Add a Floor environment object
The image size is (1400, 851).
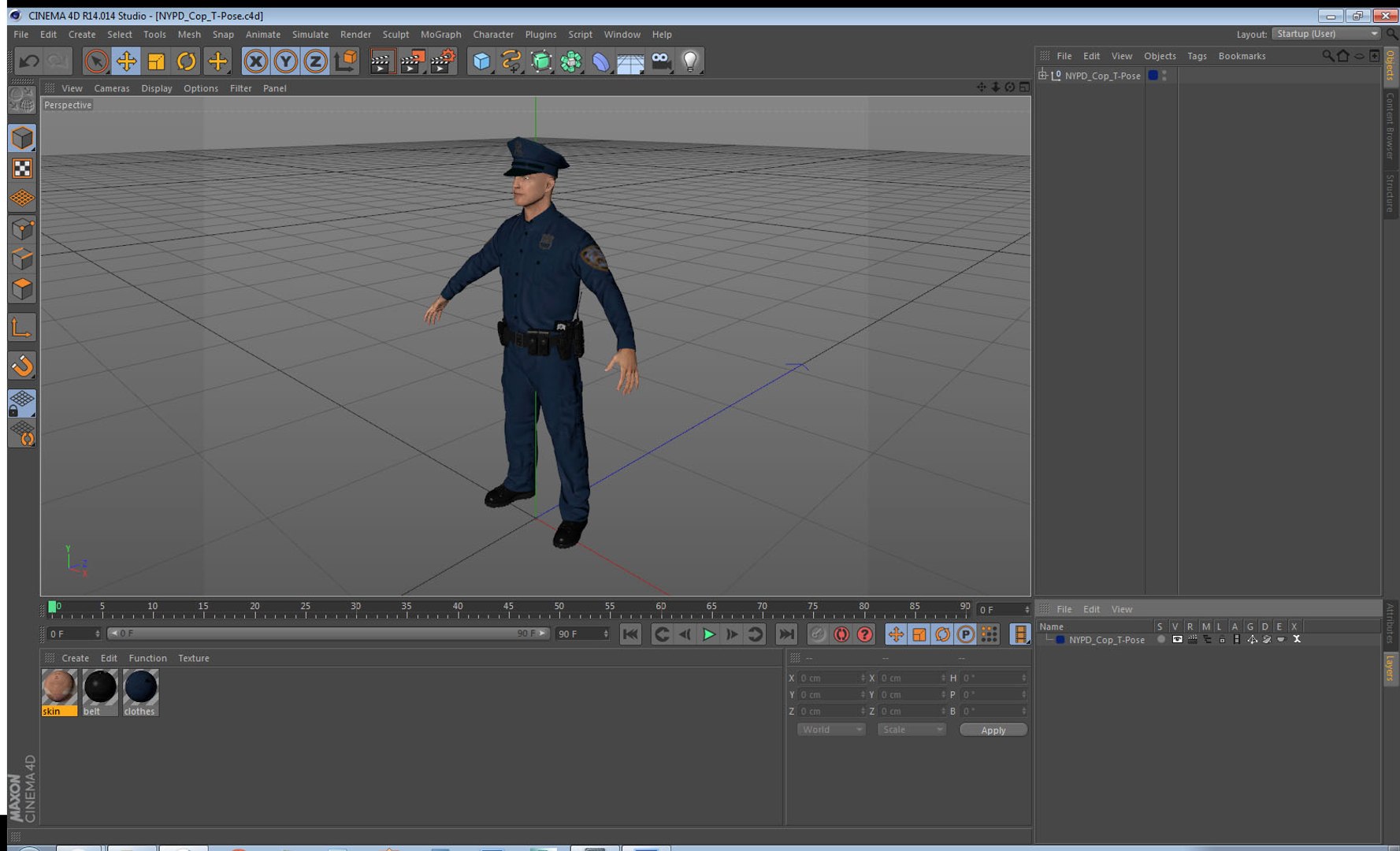tap(630, 61)
